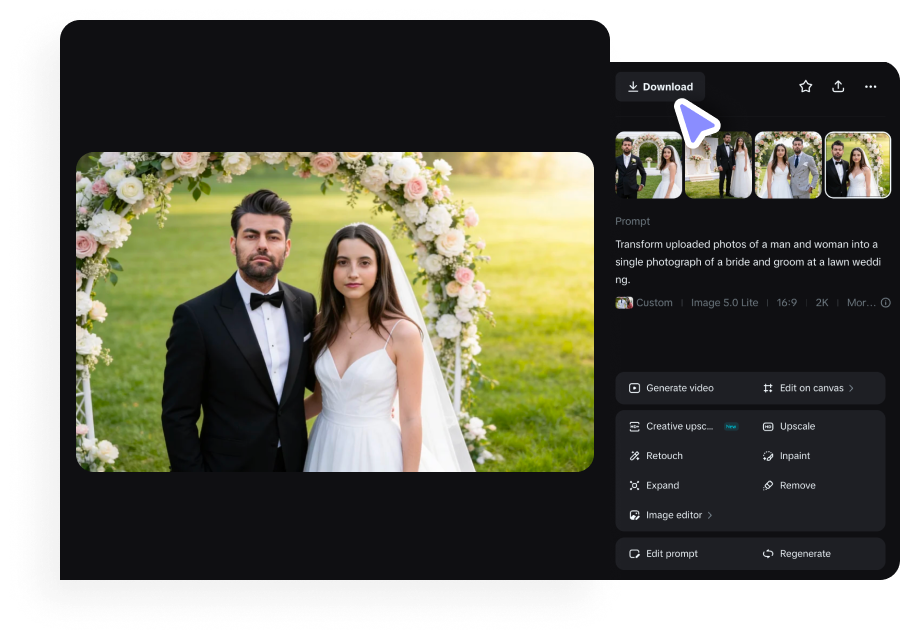Select the second variation thumbnail
Image resolution: width=900 pixels, height=640 pixels.
click(718, 166)
